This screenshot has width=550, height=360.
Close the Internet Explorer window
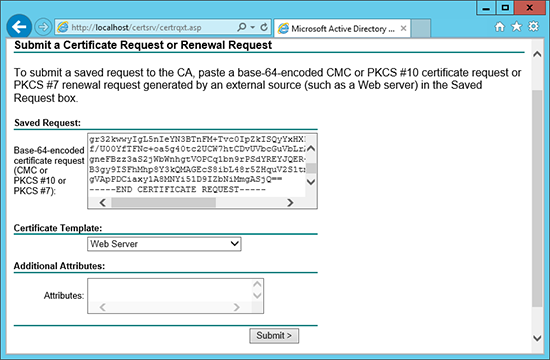pos(530,8)
